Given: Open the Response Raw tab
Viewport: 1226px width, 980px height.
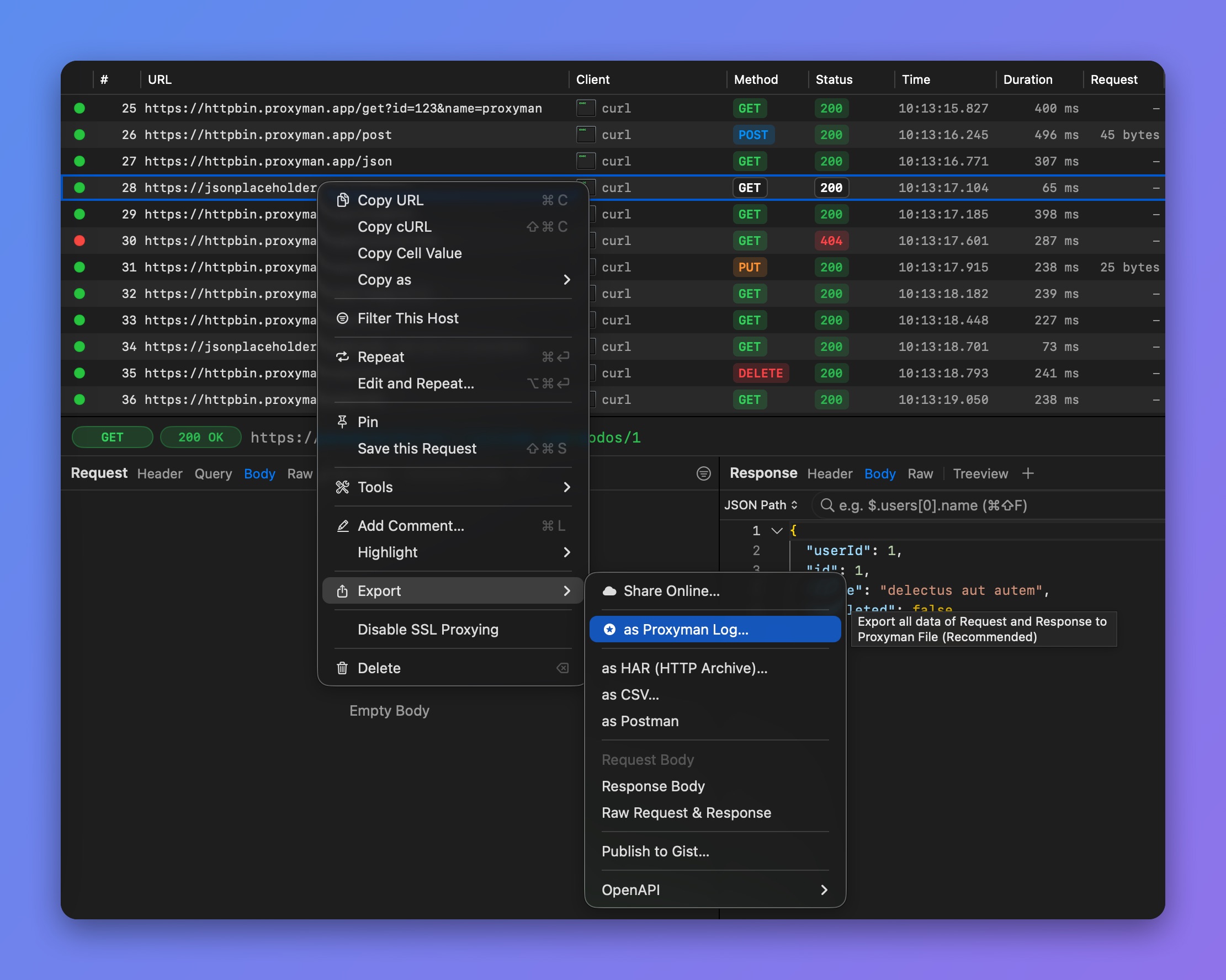Looking at the screenshot, I should click(x=920, y=473).
